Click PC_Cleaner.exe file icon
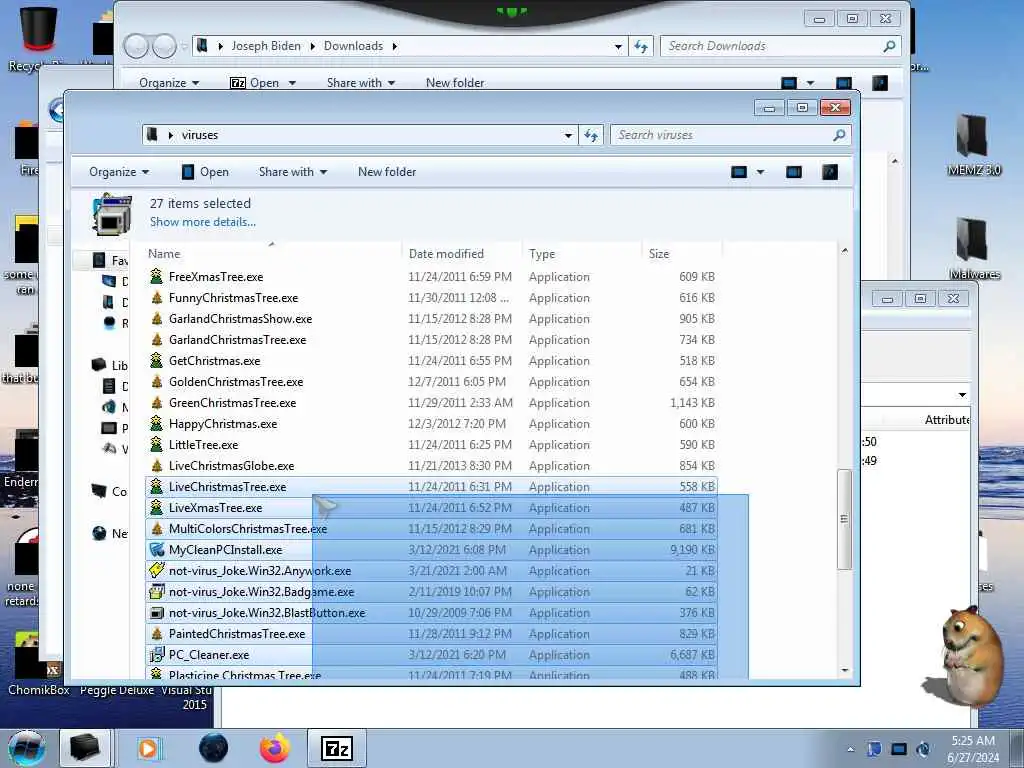 pyautogui.click(x=156, y=654)
